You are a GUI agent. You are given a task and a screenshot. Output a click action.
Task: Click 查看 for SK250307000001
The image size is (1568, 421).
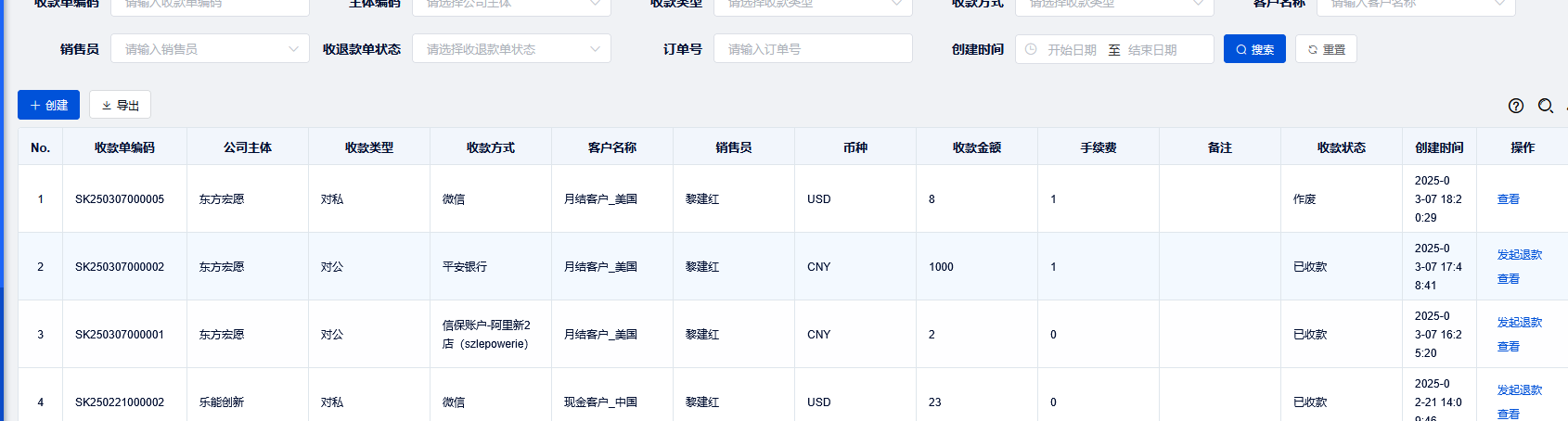pyautogui.click(x=1508, y=347)
